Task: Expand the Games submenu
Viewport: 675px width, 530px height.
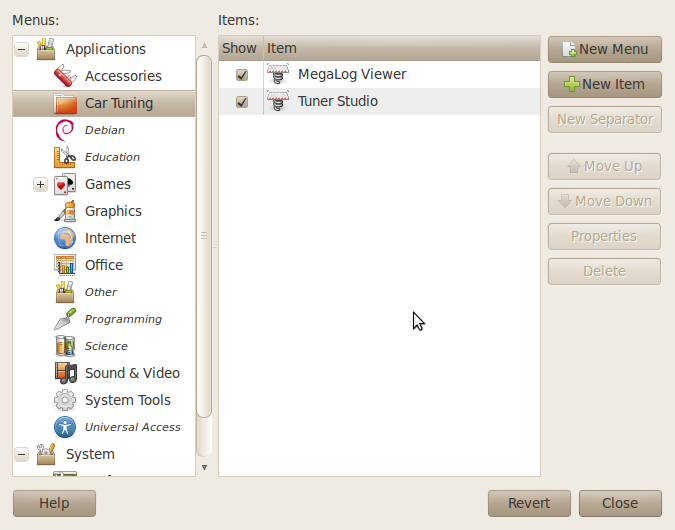Action: [x=40, y=185]
